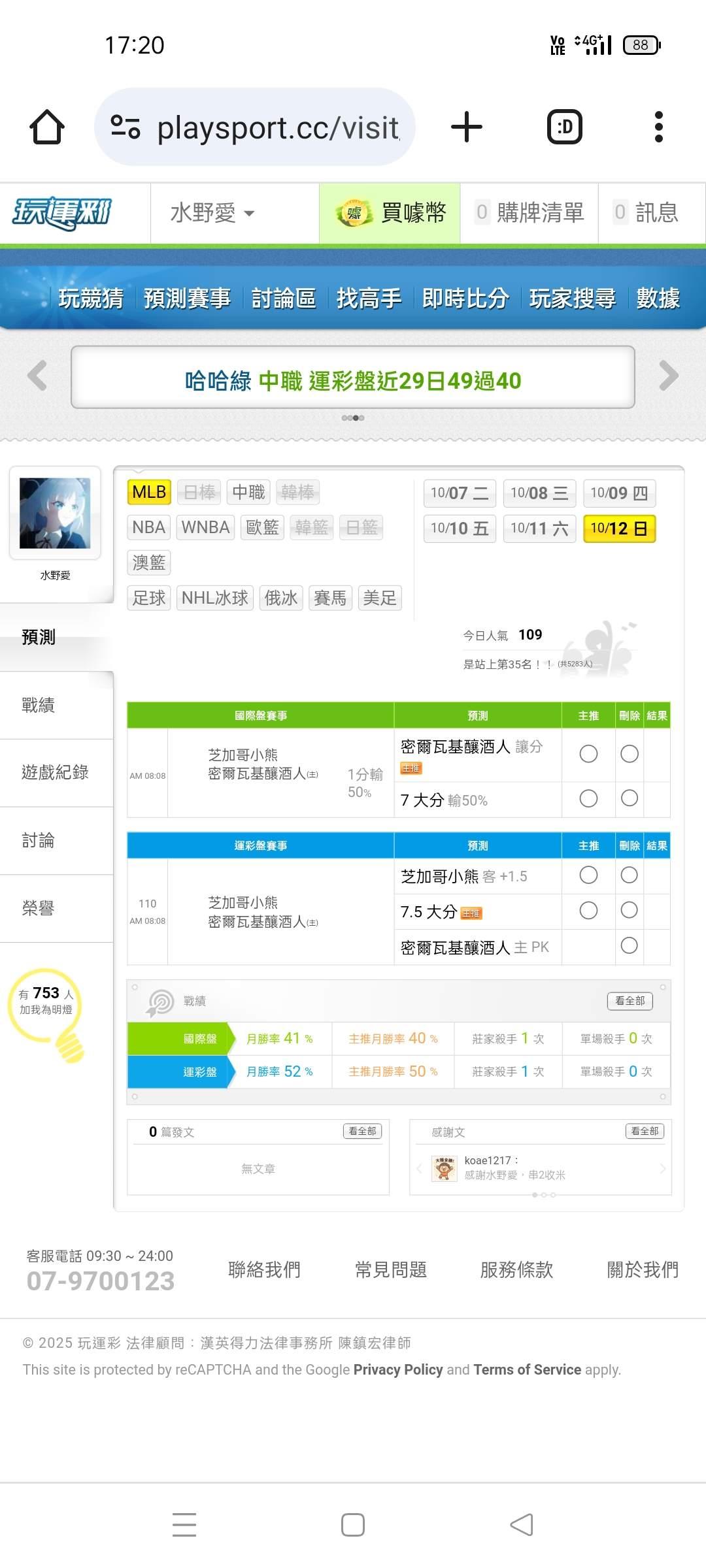Image resolution: width=706 pixels, height=1568 pixels.
Task: Select 主推 radio for 芝加哥小熊 客 +1.5
Action: [588, 875]
